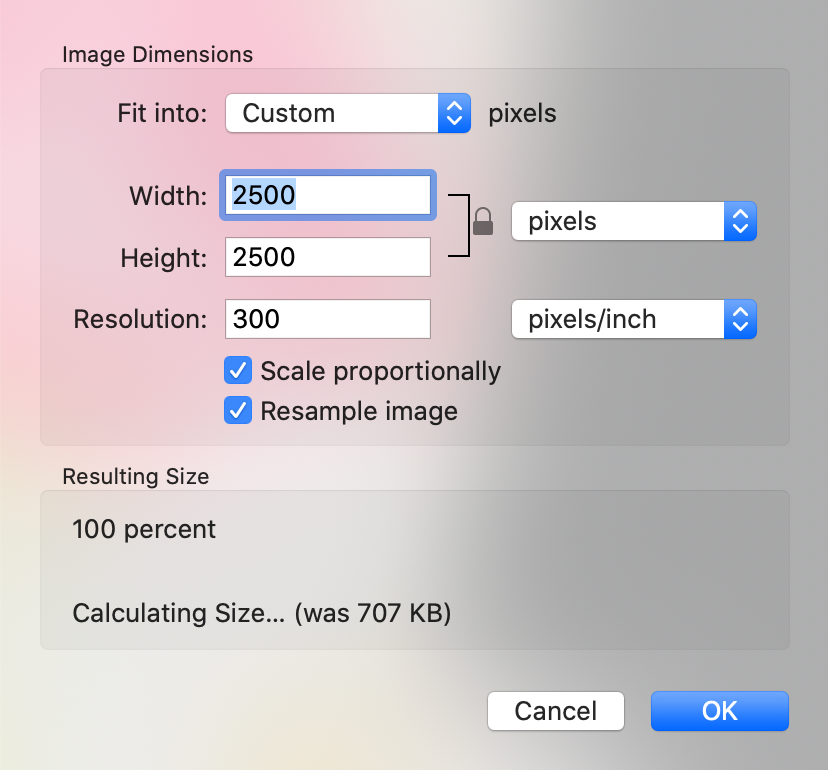The width and height of the screenshot is (828, 770).
Task: Click the padlock proportions lock icon
Action: (x=483, y=221)
